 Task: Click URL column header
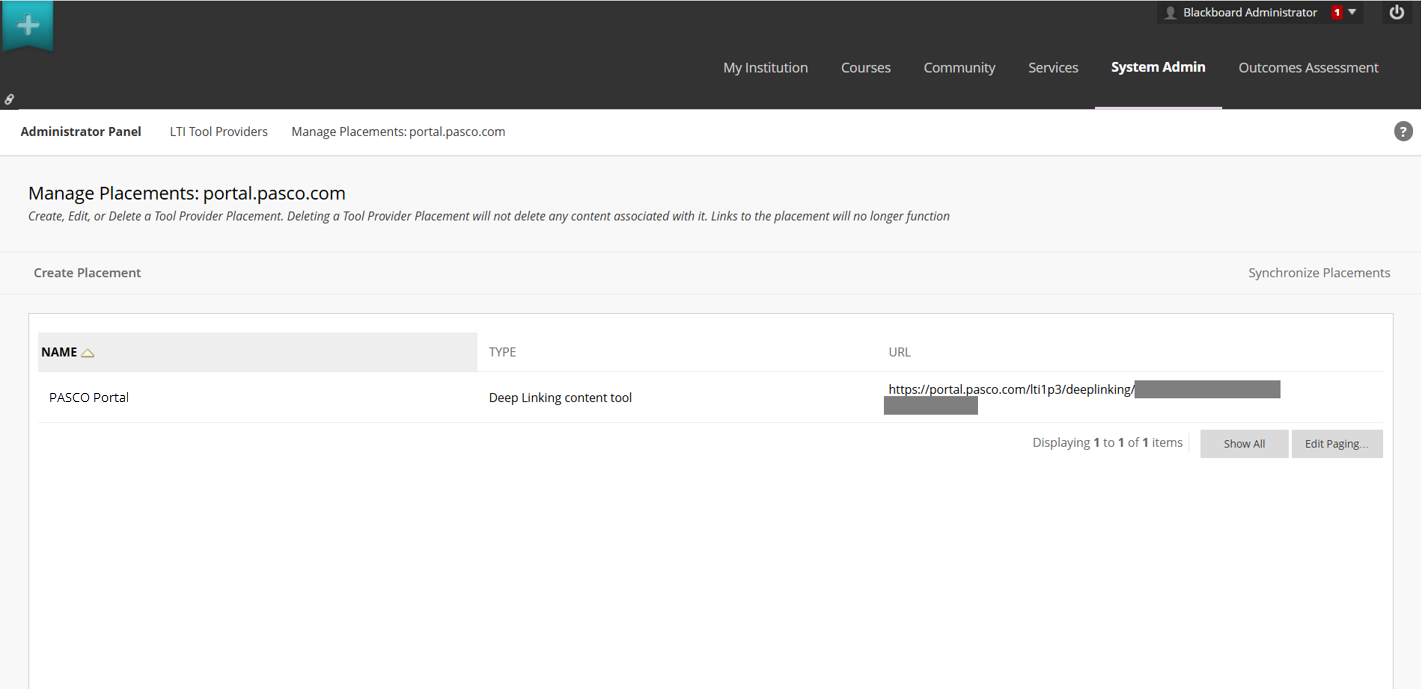pos(899,352)
